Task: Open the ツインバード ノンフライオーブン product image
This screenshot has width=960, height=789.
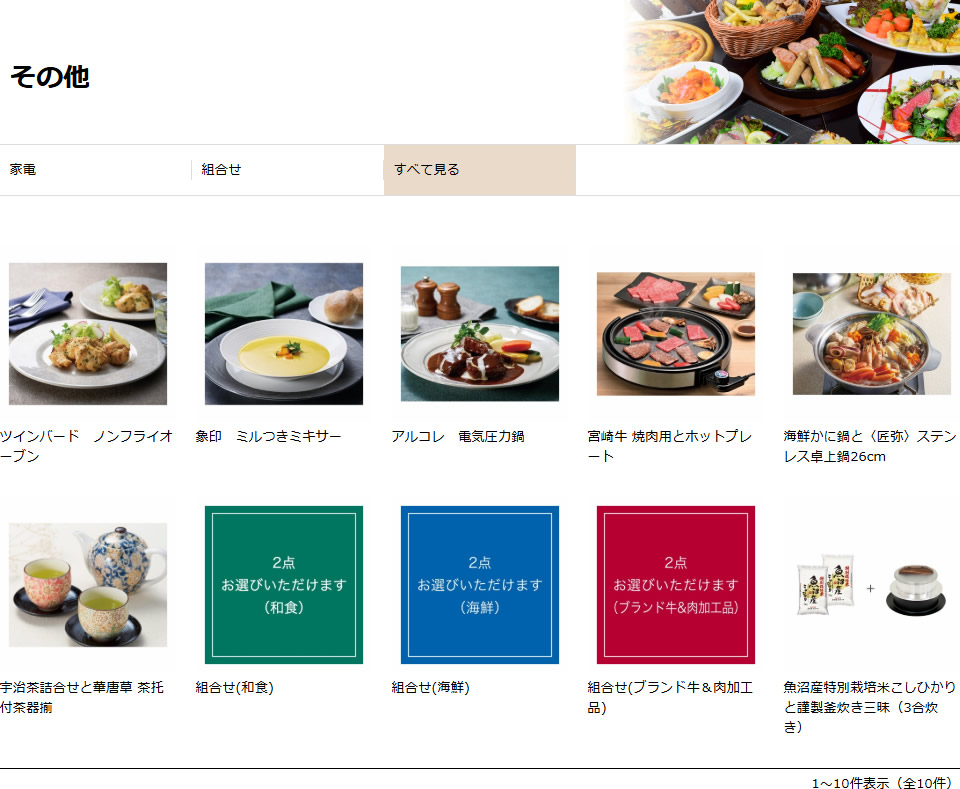Action: pyautogui.click(x=88, y=334)
